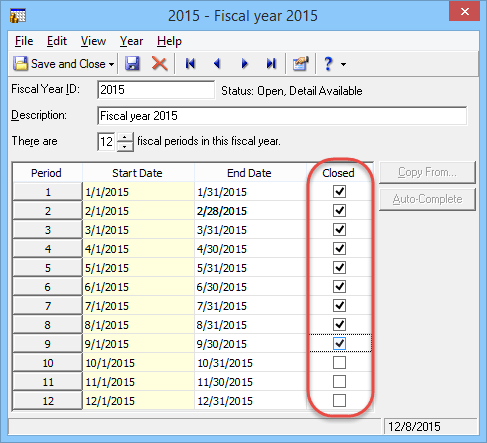The width and height of the screenshot is (487, 443).
Task: Check Closed for period 10
Action: click(339, 363)
